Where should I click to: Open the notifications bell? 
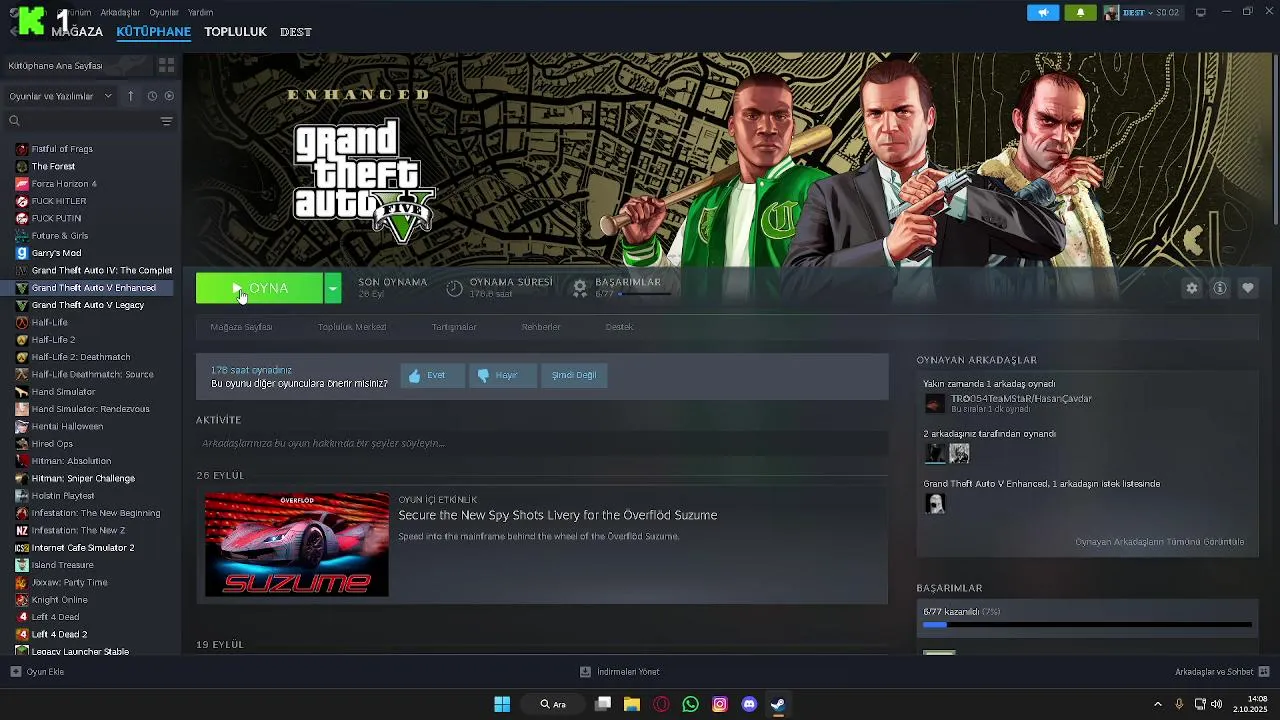(x=1080, y=13)
